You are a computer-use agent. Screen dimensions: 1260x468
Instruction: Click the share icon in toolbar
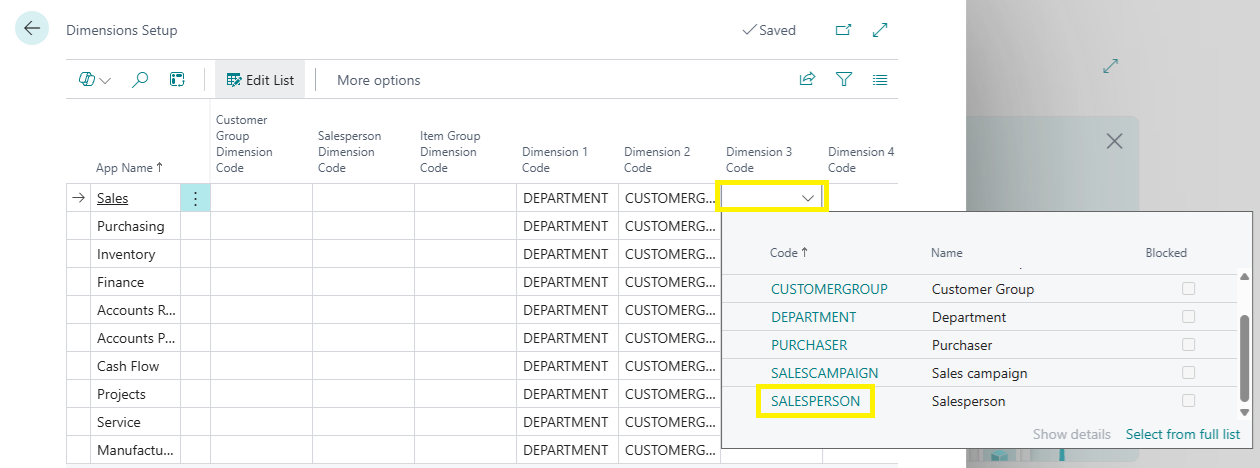(x=807, y=80)
